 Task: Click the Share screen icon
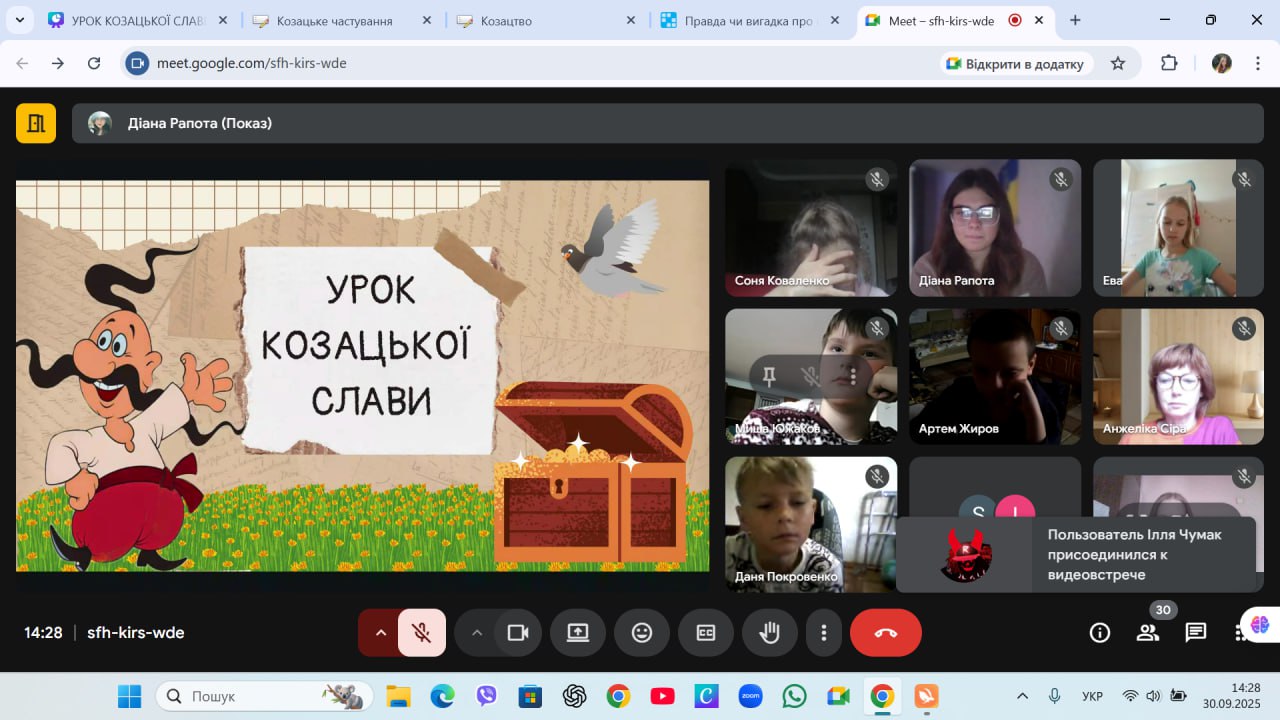point(577,633)
